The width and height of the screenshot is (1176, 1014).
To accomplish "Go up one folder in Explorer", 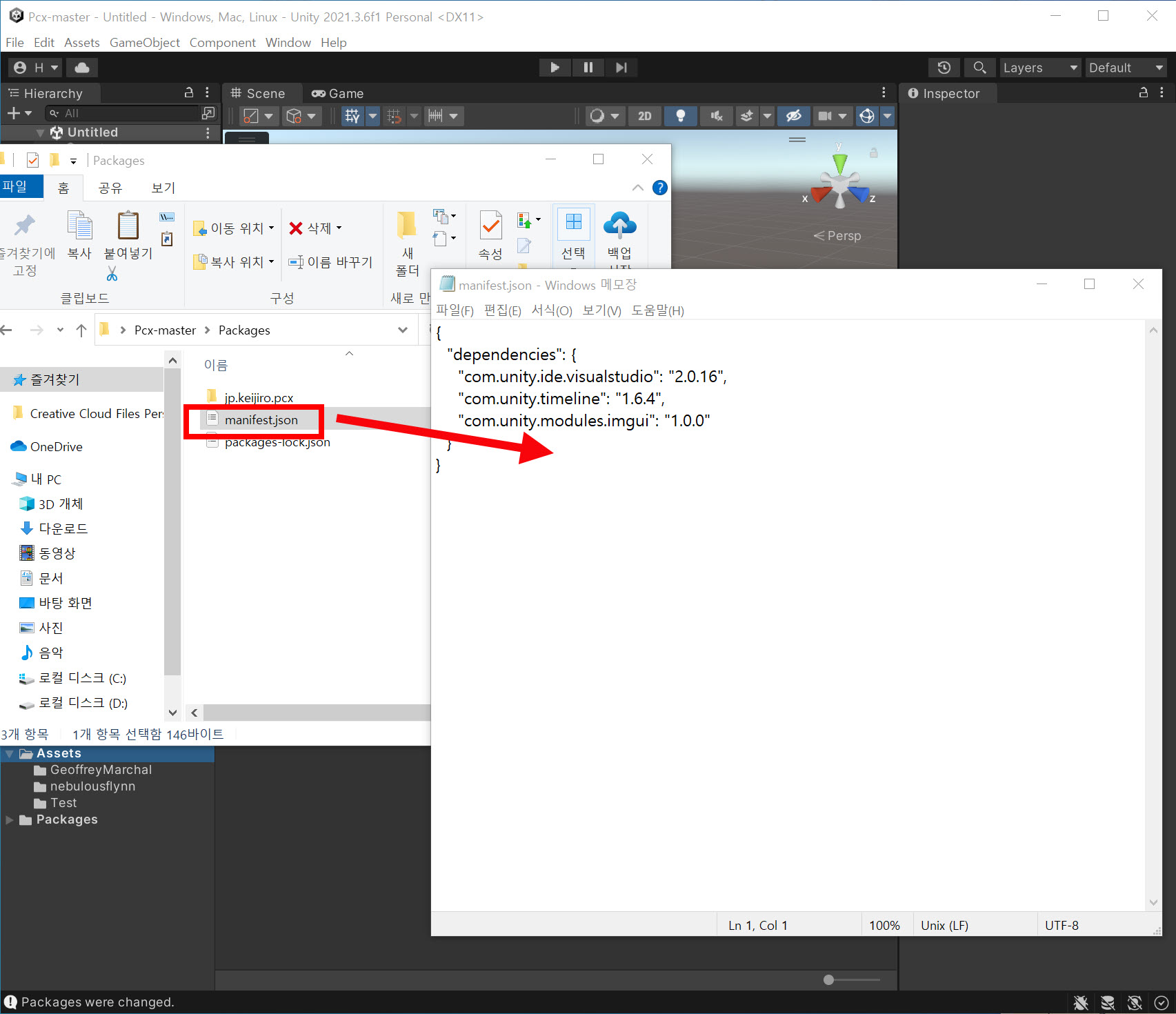I will (81, 330).
